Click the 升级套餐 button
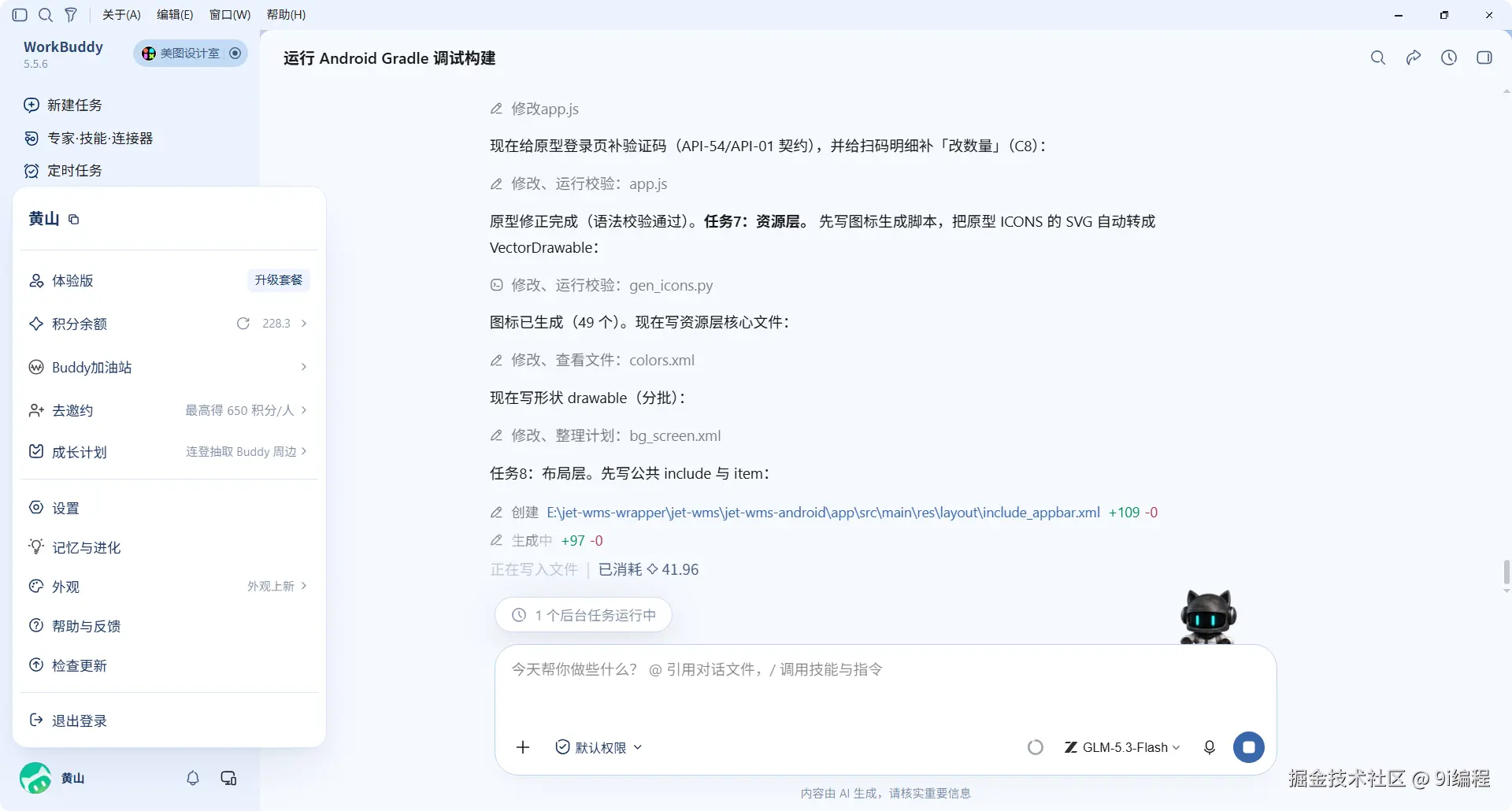 [x=279, y=280]
